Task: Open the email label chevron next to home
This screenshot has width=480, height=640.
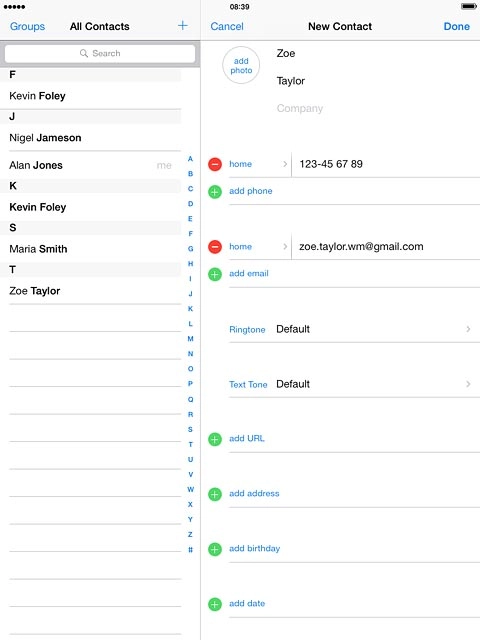Action: 285,247
